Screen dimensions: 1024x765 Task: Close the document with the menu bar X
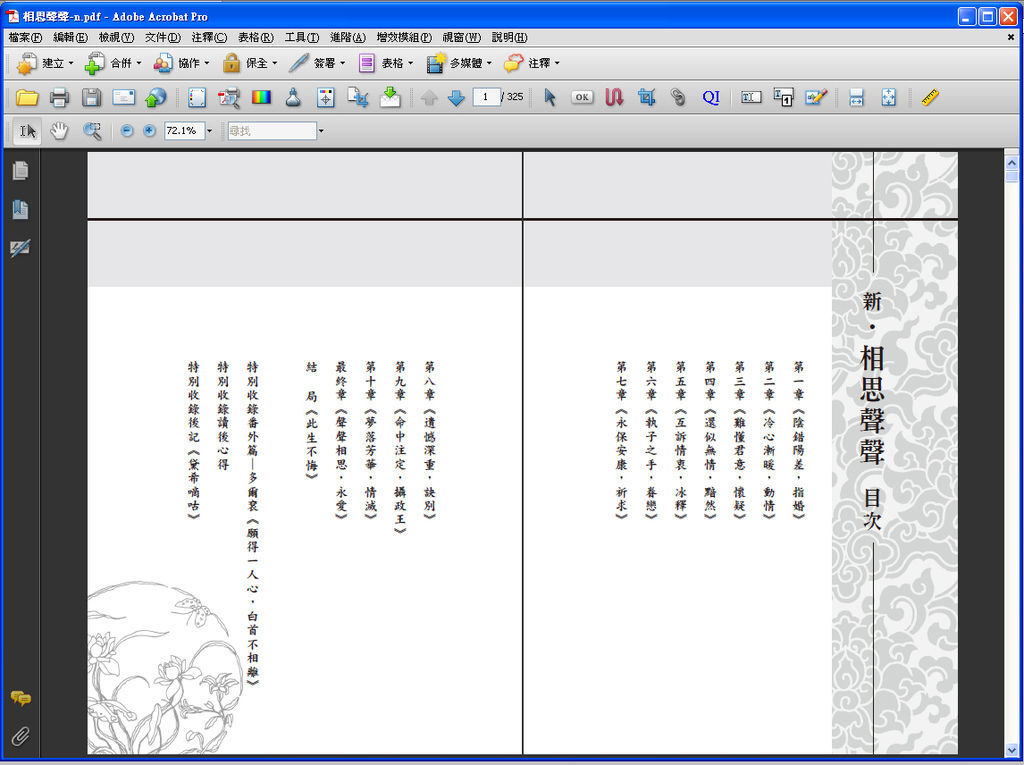(x=1011, y=37)
